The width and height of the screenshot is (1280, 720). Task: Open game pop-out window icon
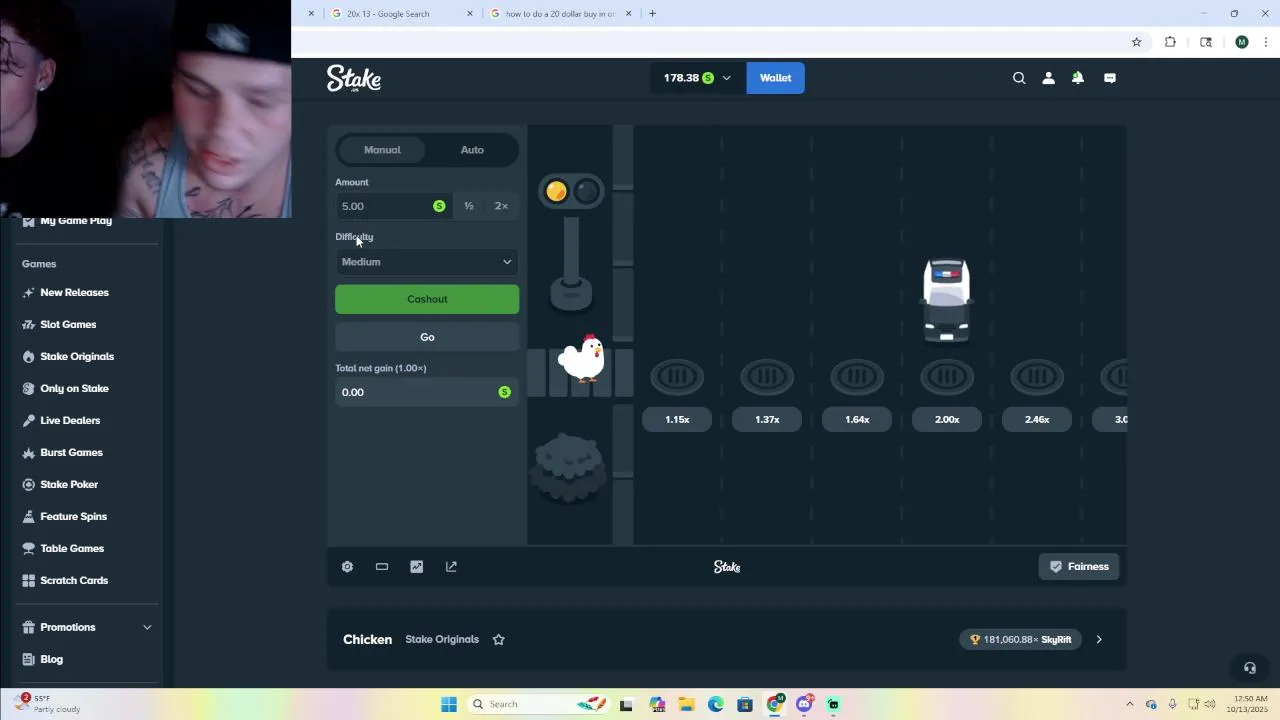(451, 566)
